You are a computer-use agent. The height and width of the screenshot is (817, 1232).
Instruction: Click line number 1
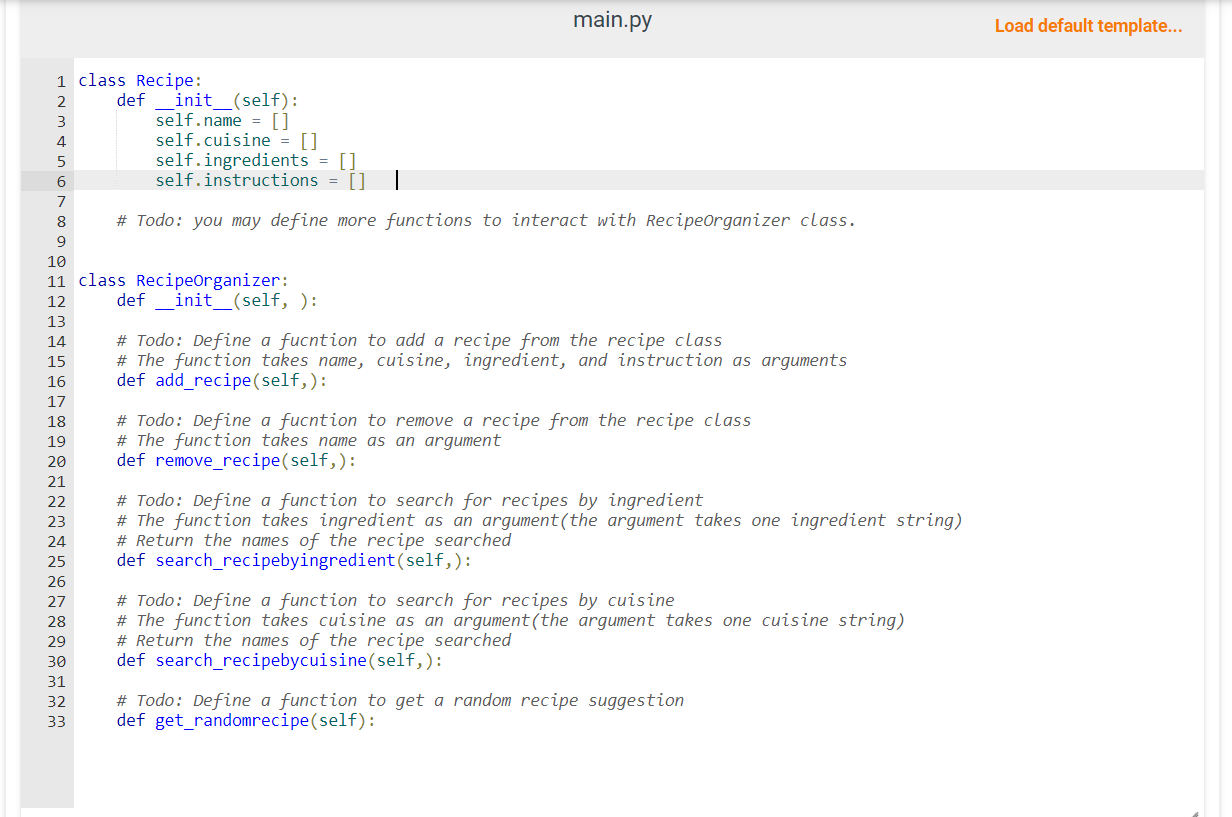tap(60, 81)
